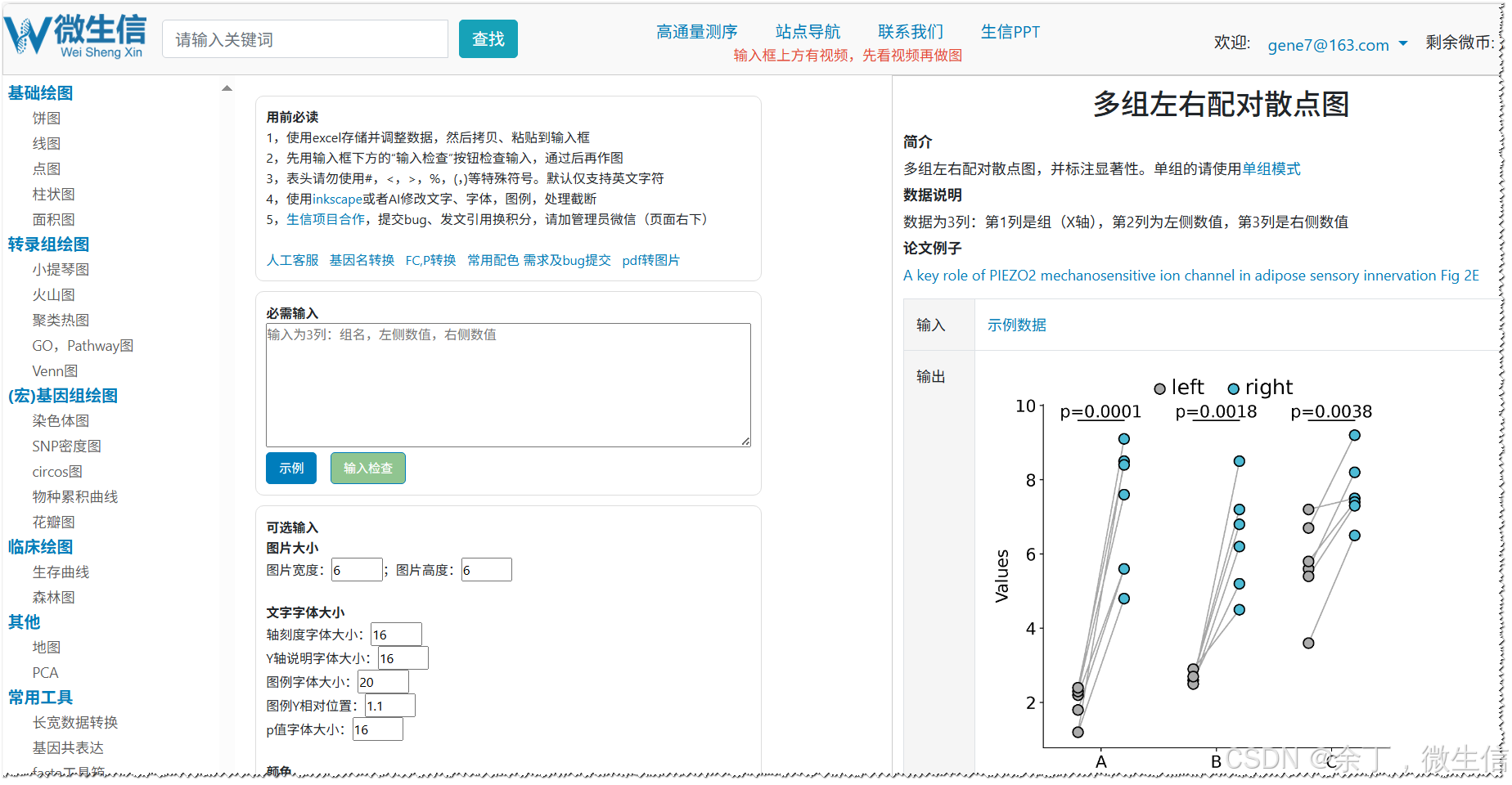Image resolution: width=1512 pixels, height=785 pixels.
Task: Click the 查找 search button
Action: (488, 39)
